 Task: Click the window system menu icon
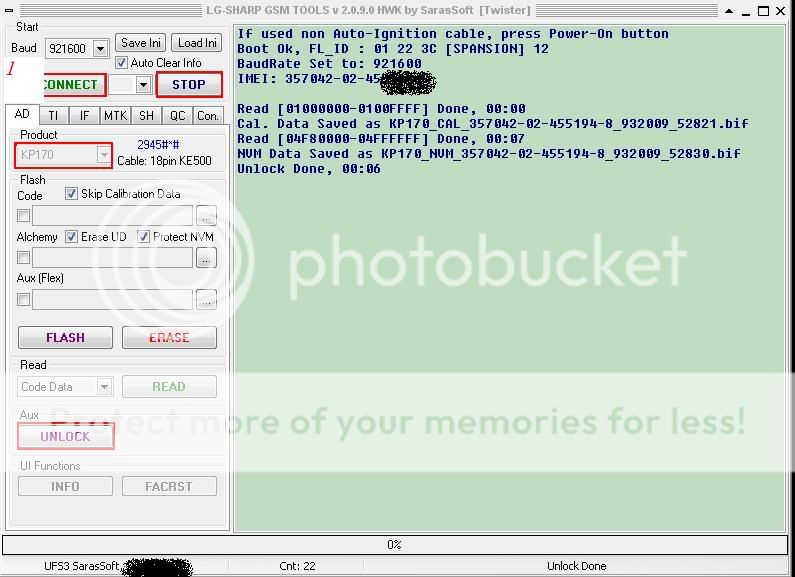coord(9,10)
